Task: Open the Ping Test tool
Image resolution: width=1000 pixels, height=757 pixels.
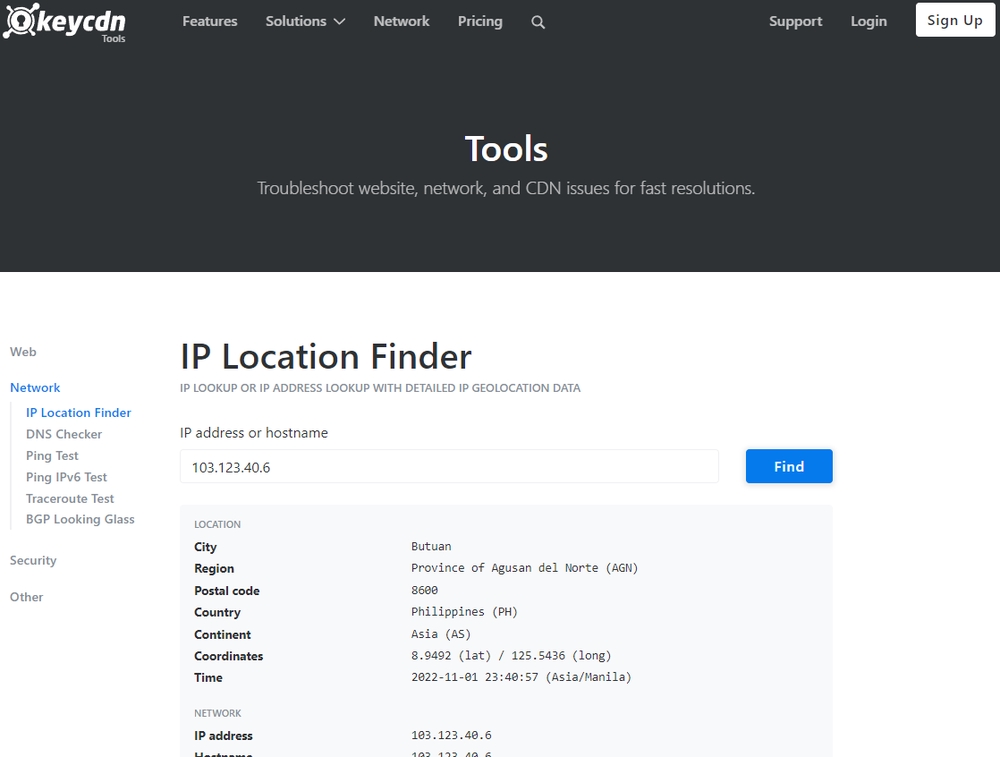Action: tap(52, 455)
